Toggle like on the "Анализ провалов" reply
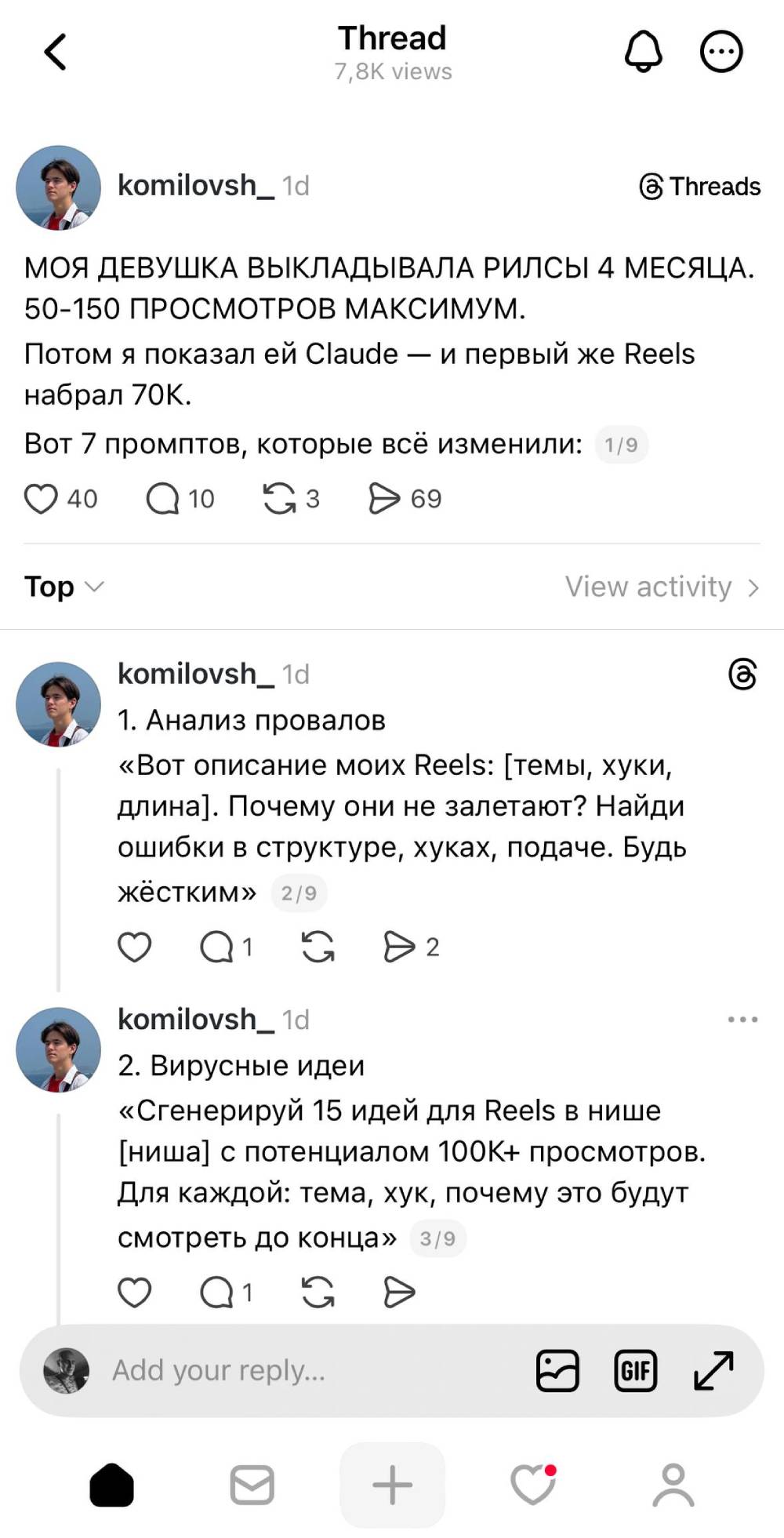Viewport: 784px width, 1538px height. [134, 947]
